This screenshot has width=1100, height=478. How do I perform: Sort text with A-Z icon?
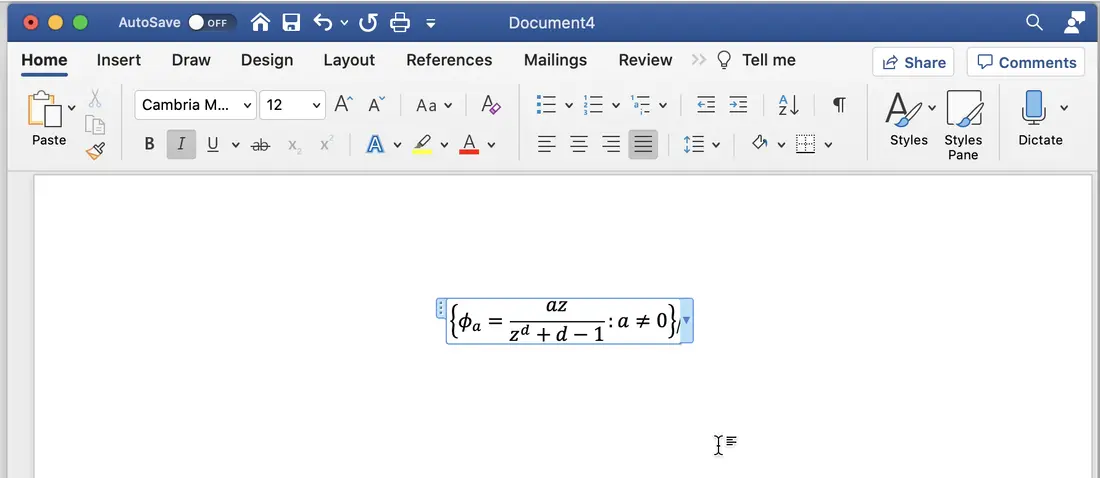(789, 105)
